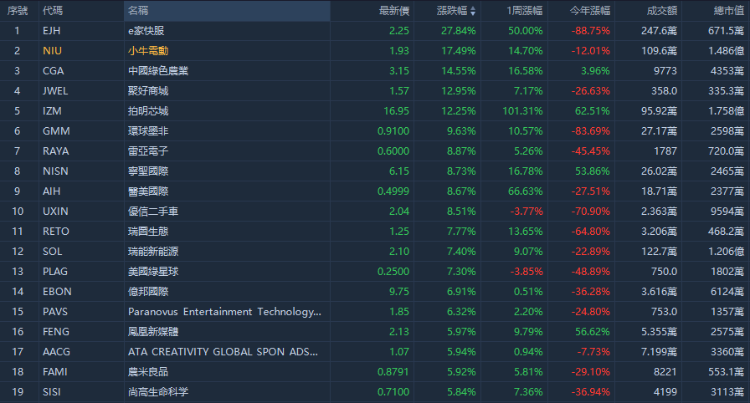
Task: Click AIH's weekly gain 66.63%
Action: tap(526, 191)
